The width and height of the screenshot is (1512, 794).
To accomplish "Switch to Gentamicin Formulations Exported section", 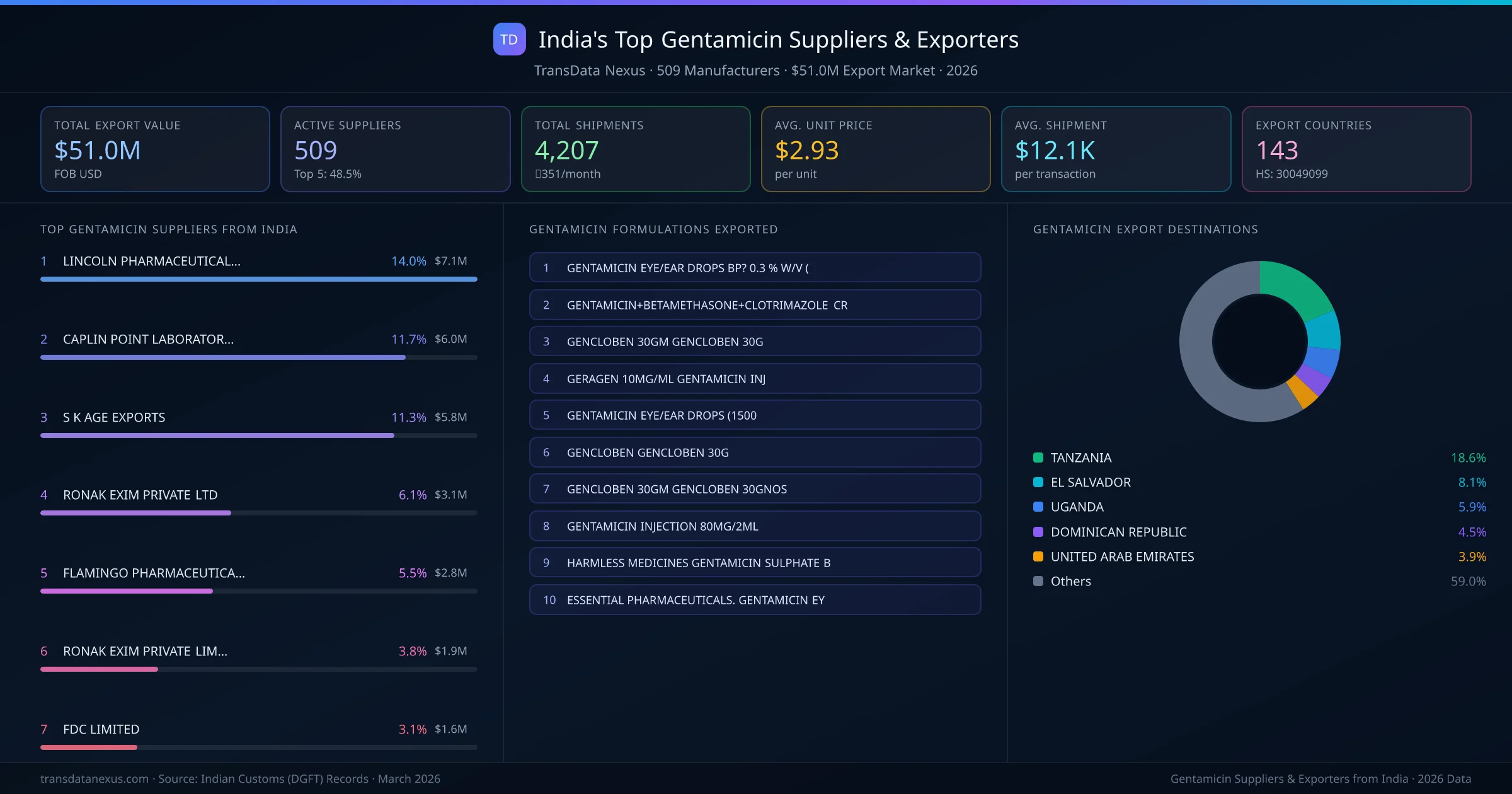I will click(x=654, y=229).
